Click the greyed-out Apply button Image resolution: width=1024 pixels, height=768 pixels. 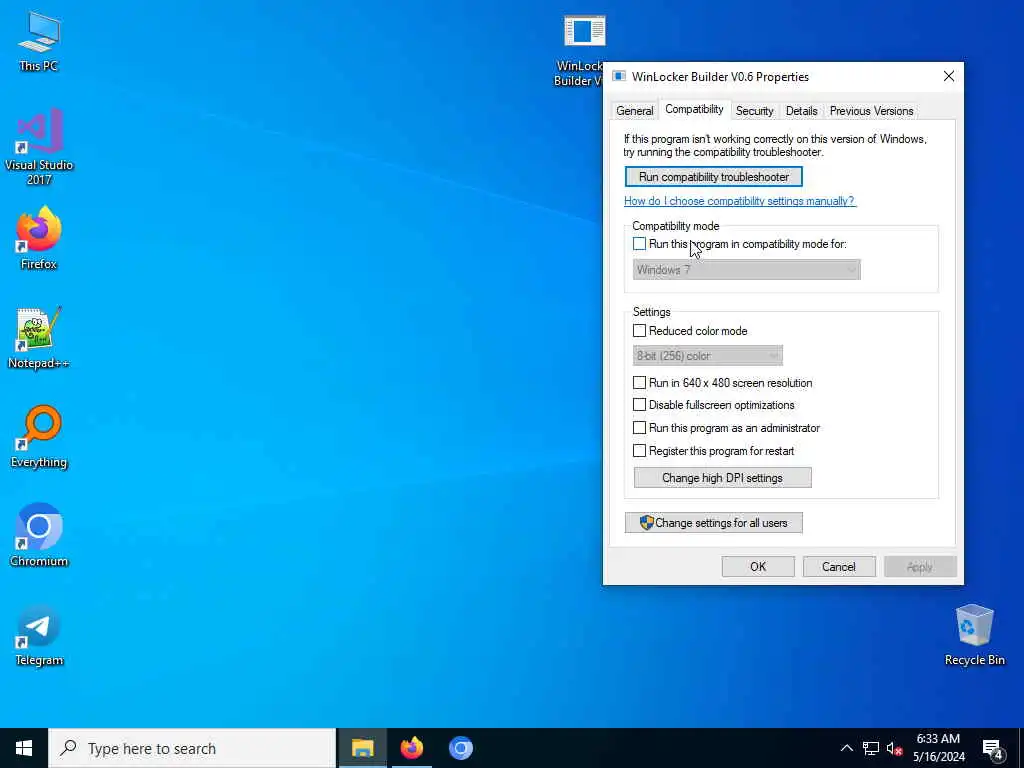[x=920, y=567]
